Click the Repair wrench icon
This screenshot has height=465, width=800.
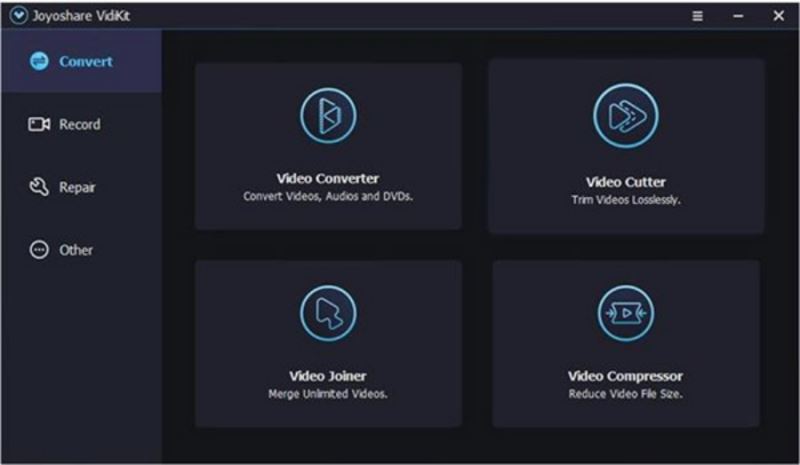(39, 187)
